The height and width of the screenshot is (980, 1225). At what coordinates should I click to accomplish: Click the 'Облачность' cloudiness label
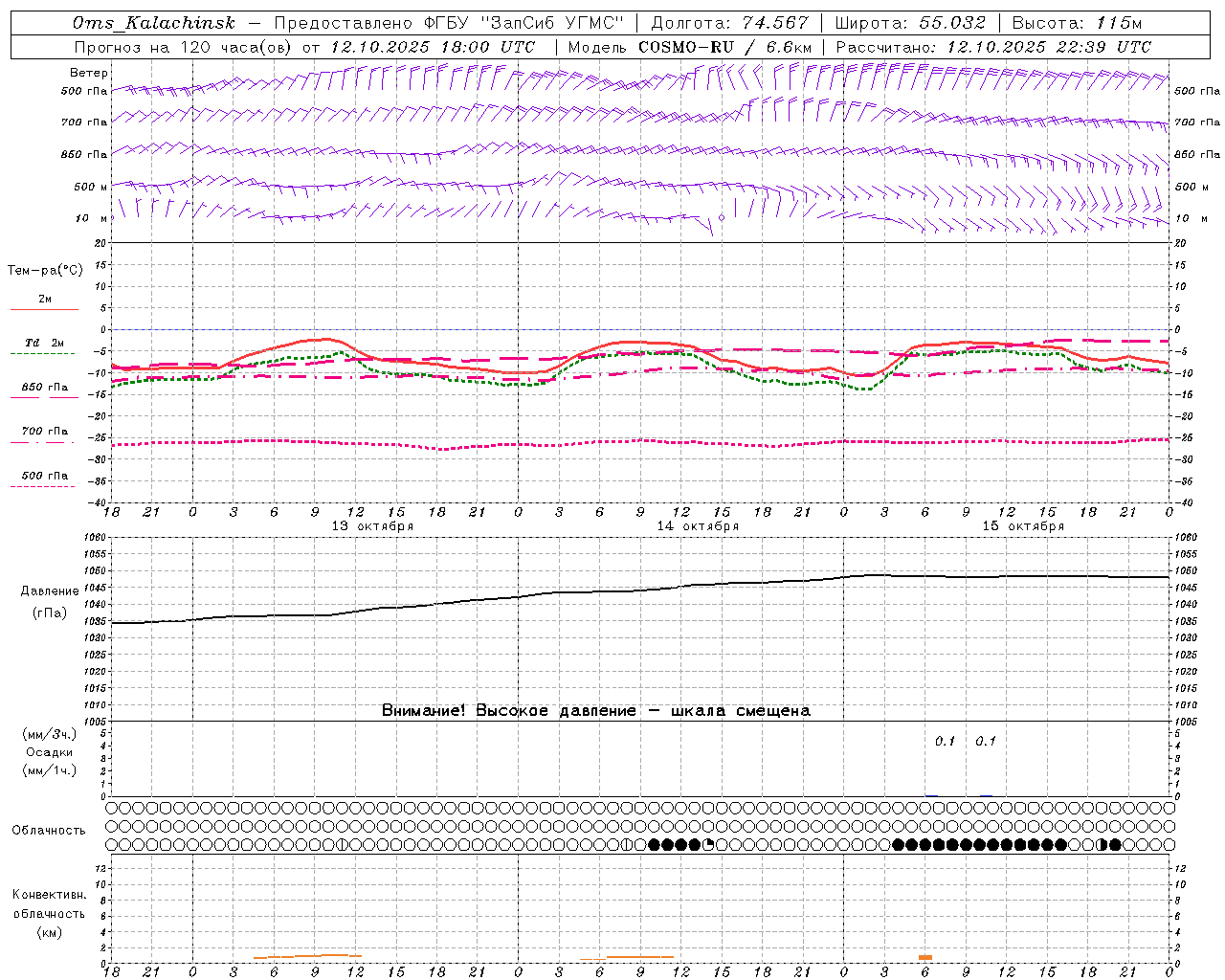coord(49,831)
